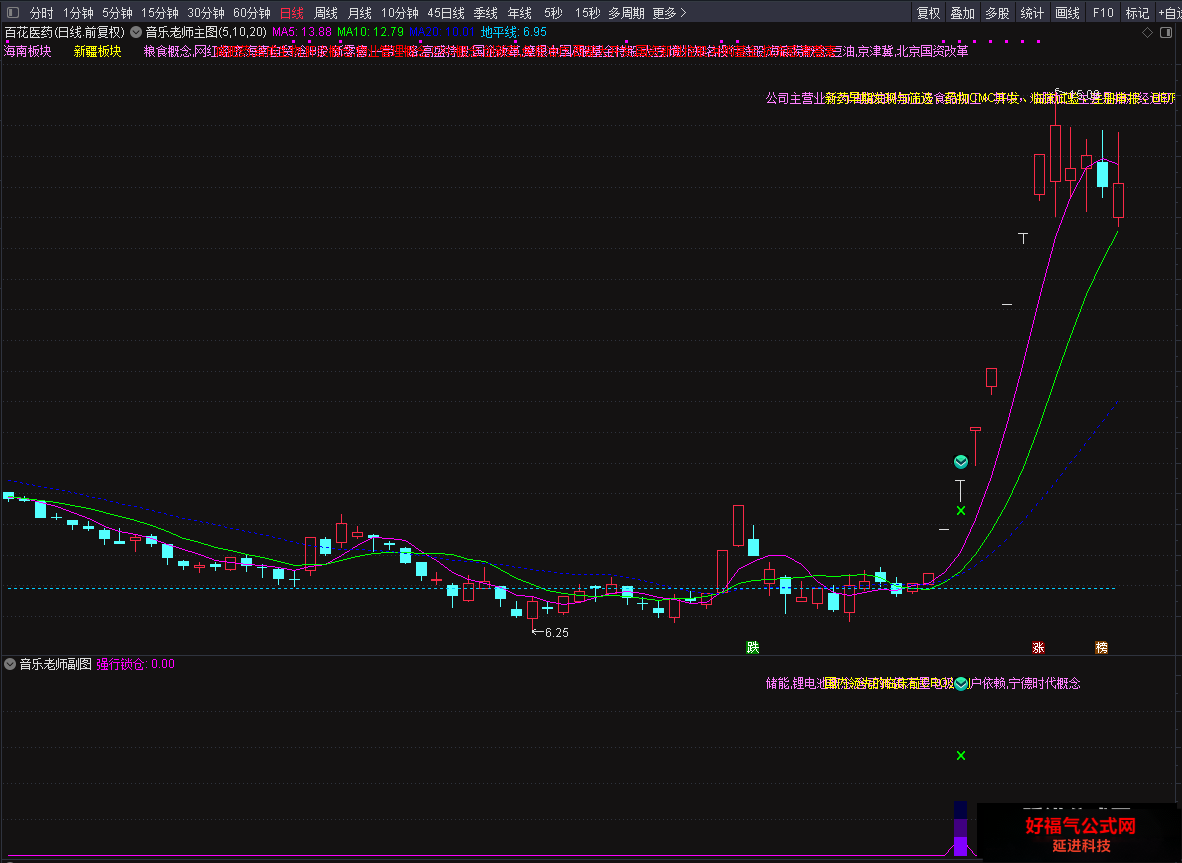Image resolution: width=1182 pixels, height=863 pixels.
Task: Toggle the left sidebar panel icon
Action: pos(13,13)
